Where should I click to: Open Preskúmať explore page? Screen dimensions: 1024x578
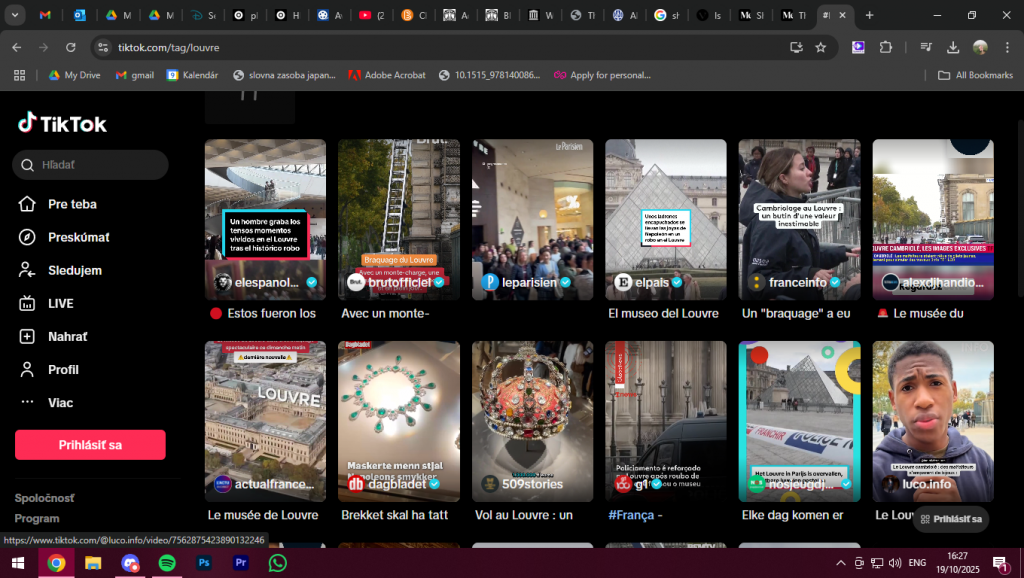click(78, 237)
